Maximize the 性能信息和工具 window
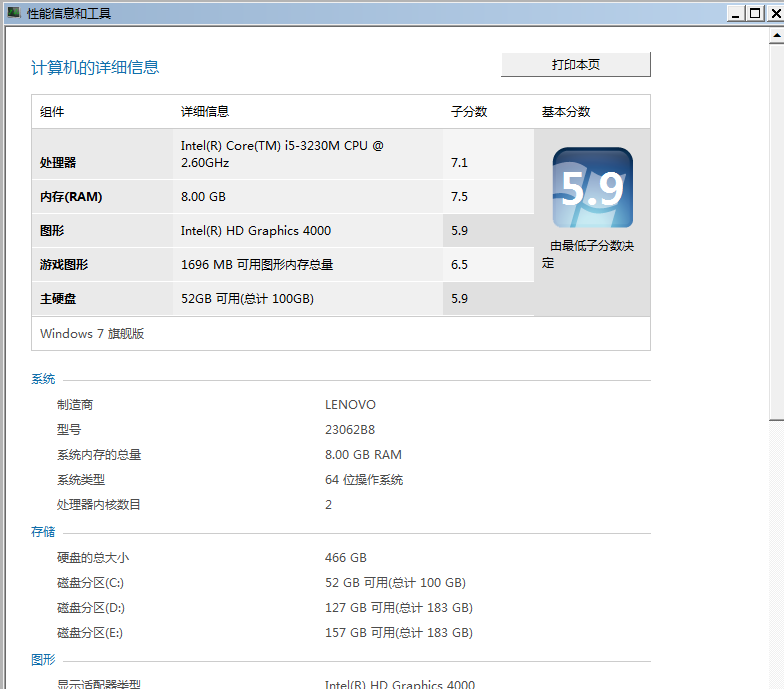This screenshot has width=784, height=689. coord(755,13)
